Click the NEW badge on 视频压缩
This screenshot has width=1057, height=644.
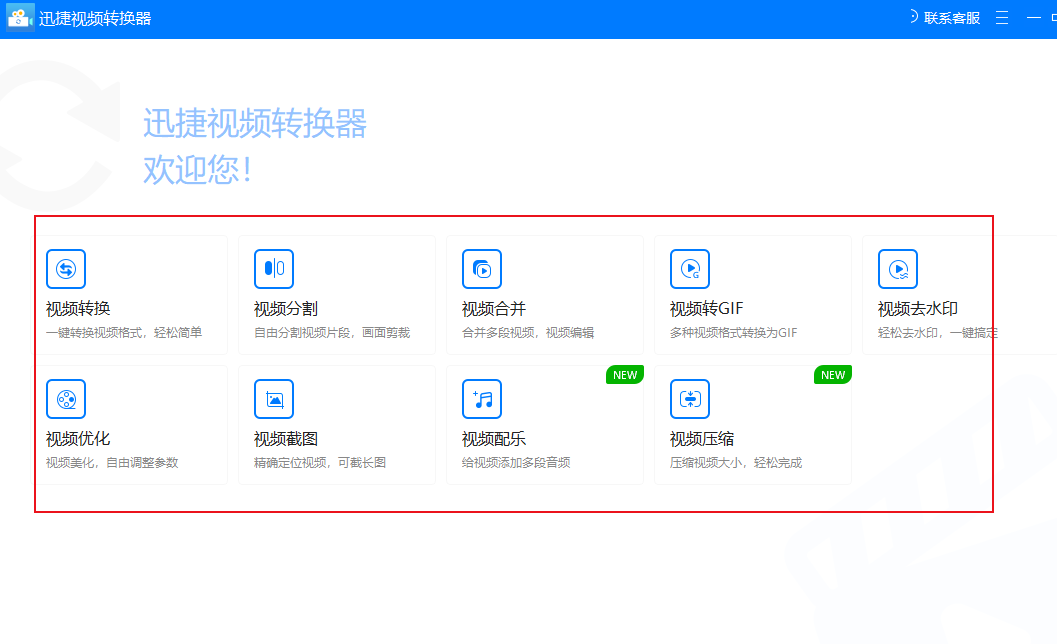[x=833, y=375]
